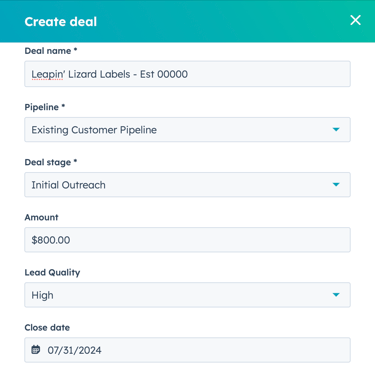Click the Lead Quality field label
Image resolution: width=375 pixels, height=365 pixels.
(52, 273)
